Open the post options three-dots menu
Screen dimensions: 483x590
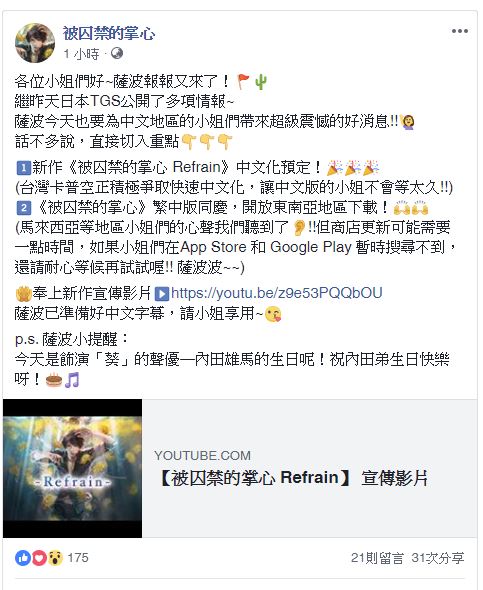point(460,31)
